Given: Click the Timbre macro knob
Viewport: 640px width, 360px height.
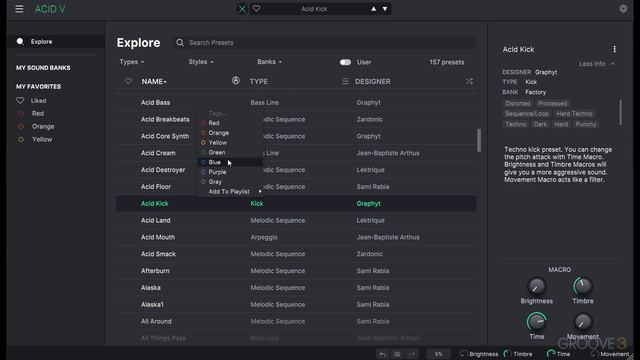Looking at the screenshot, I should tap(583, 286).
